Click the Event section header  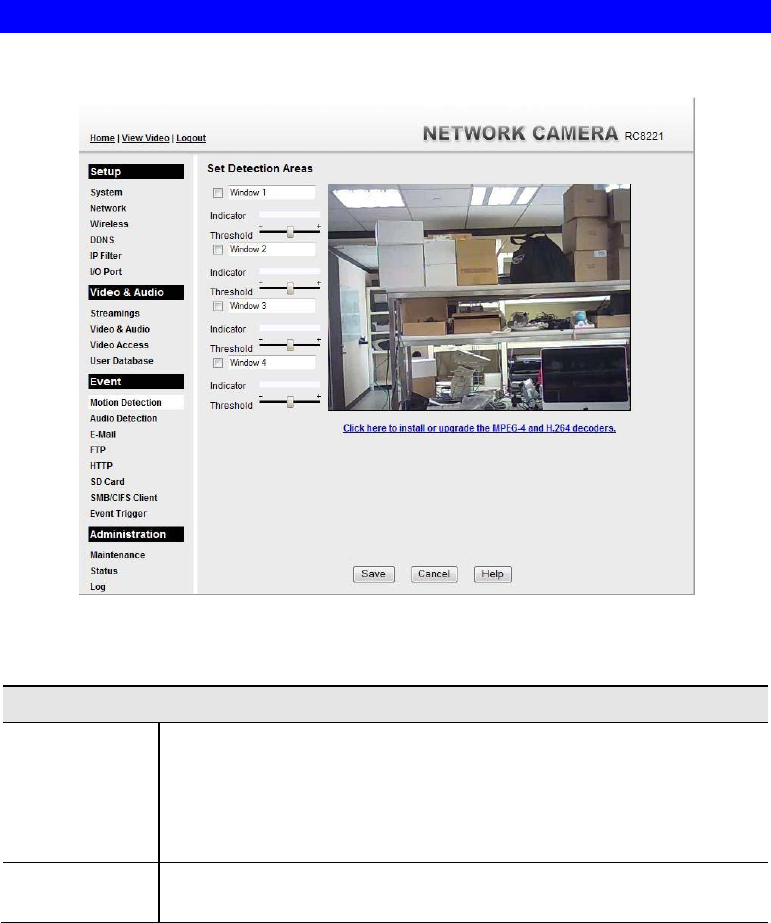[x=136, y=381]
